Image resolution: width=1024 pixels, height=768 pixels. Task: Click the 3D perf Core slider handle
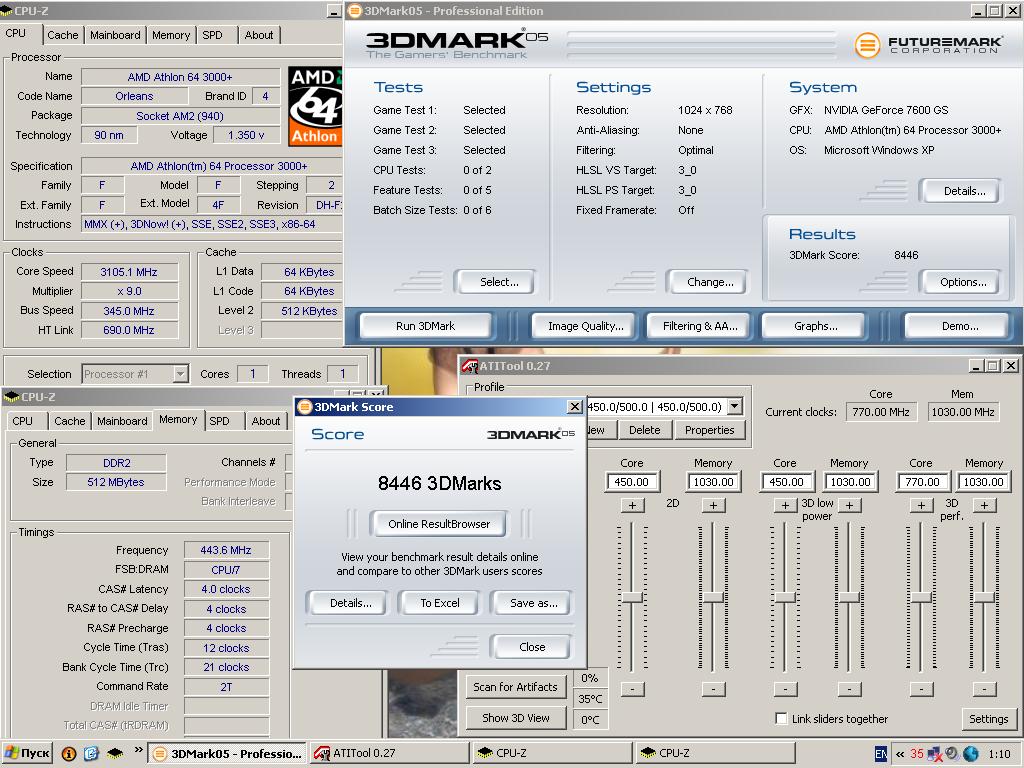pyautogui.click(x=921, y=597)
